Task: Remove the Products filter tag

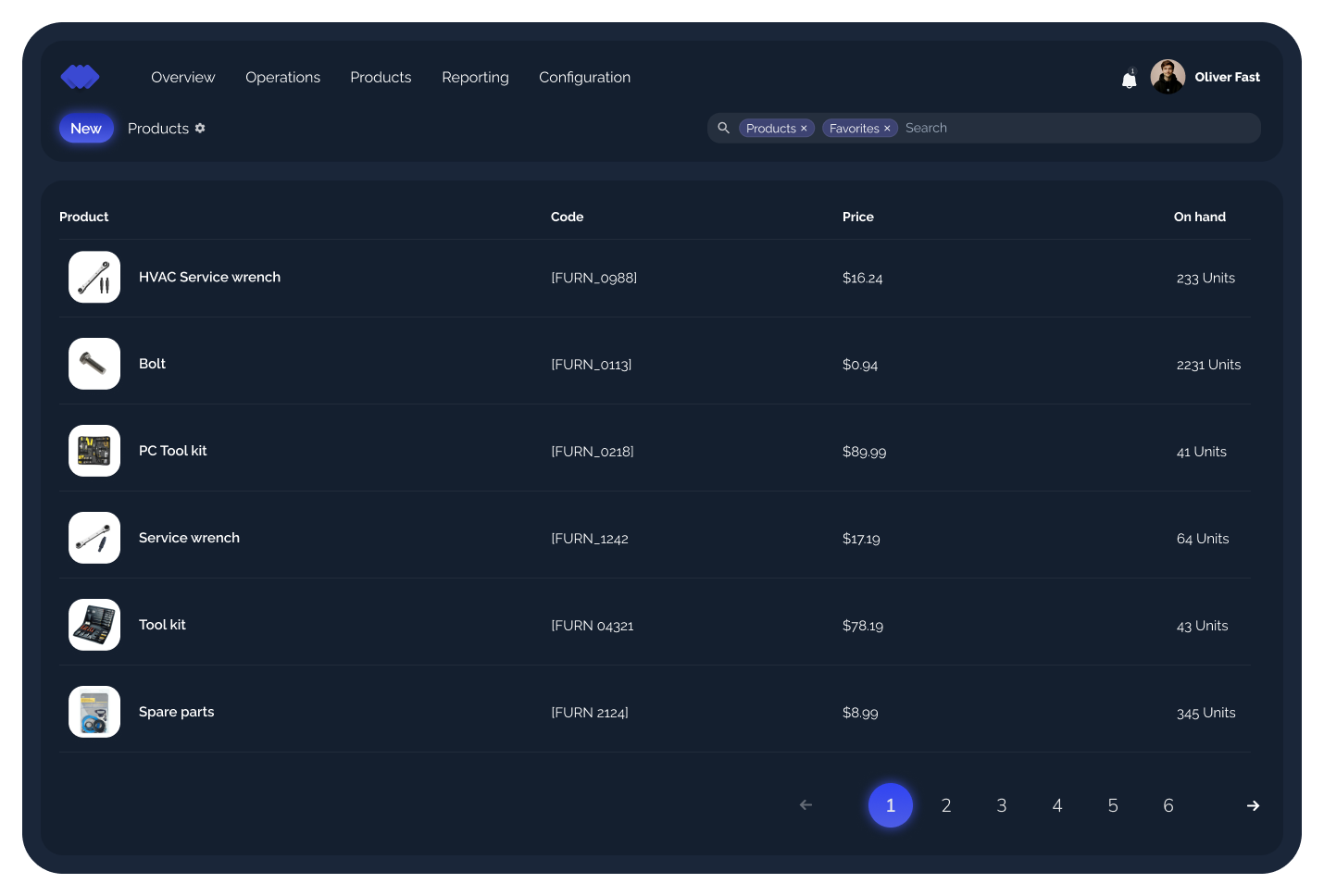Action: point(804,129)
